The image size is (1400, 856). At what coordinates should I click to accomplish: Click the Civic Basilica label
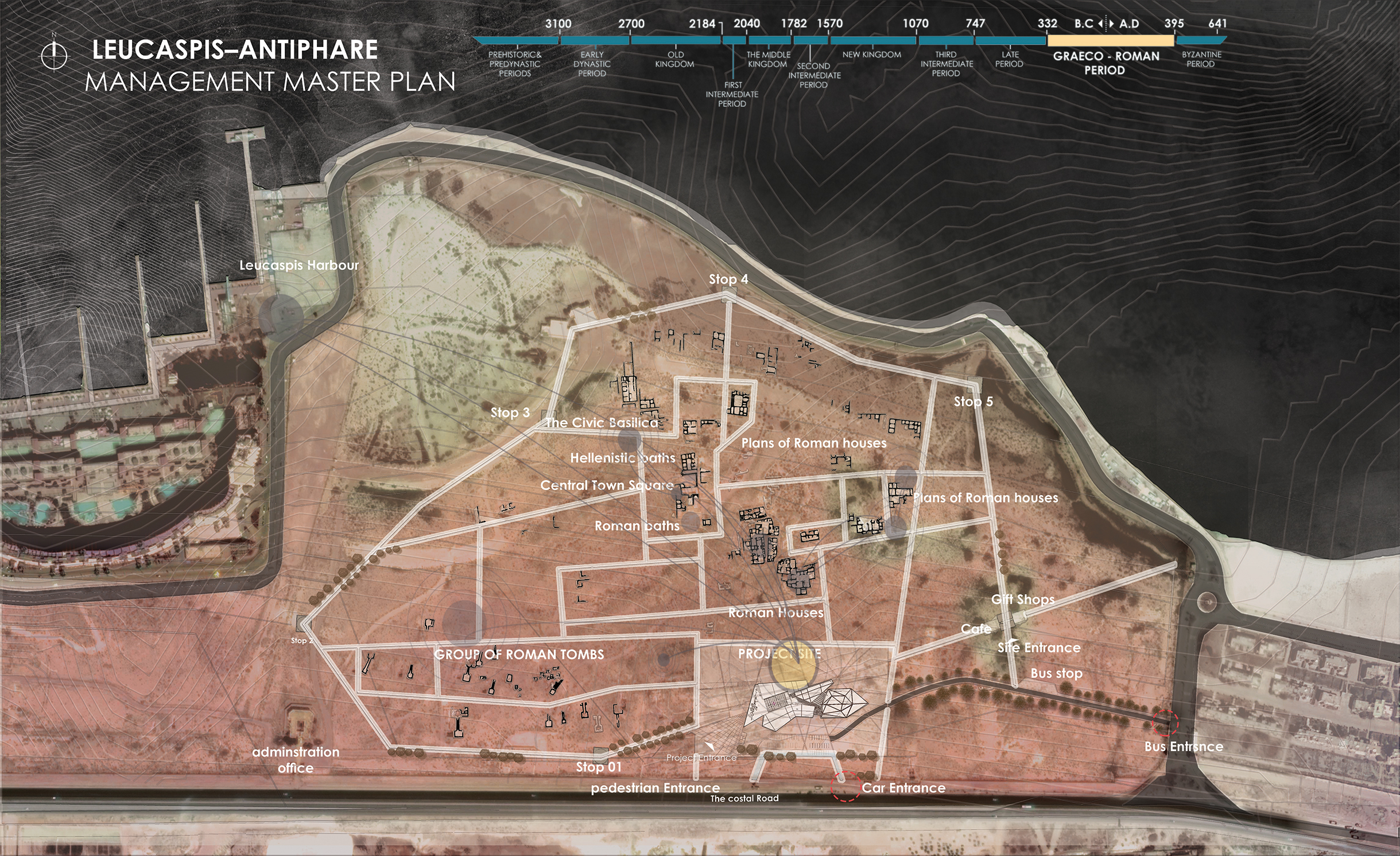pyautogui.click(x=602, y=423)
